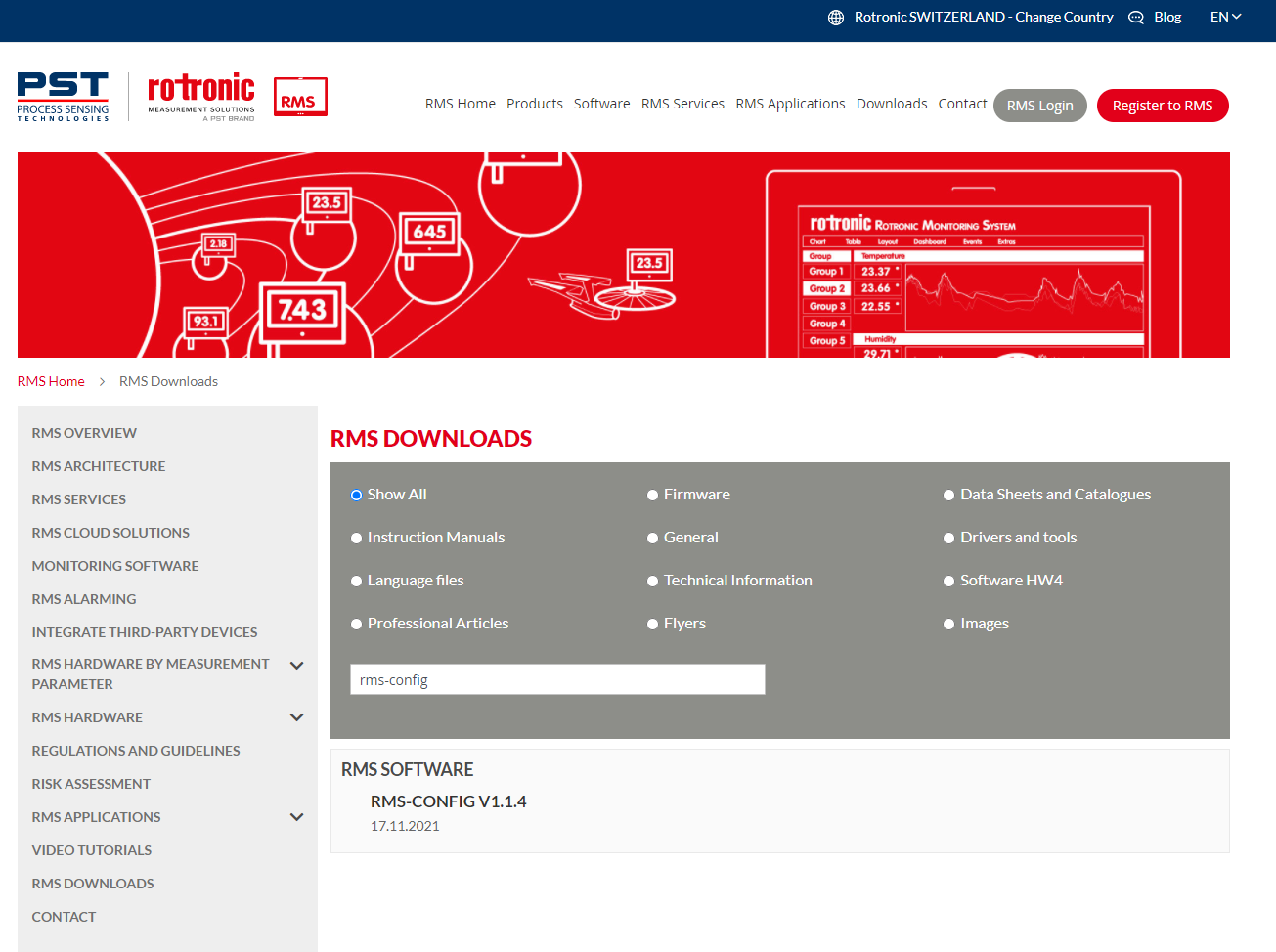
Task: Open RMS Alarming sidebar entry
Action: coord(84,599)
